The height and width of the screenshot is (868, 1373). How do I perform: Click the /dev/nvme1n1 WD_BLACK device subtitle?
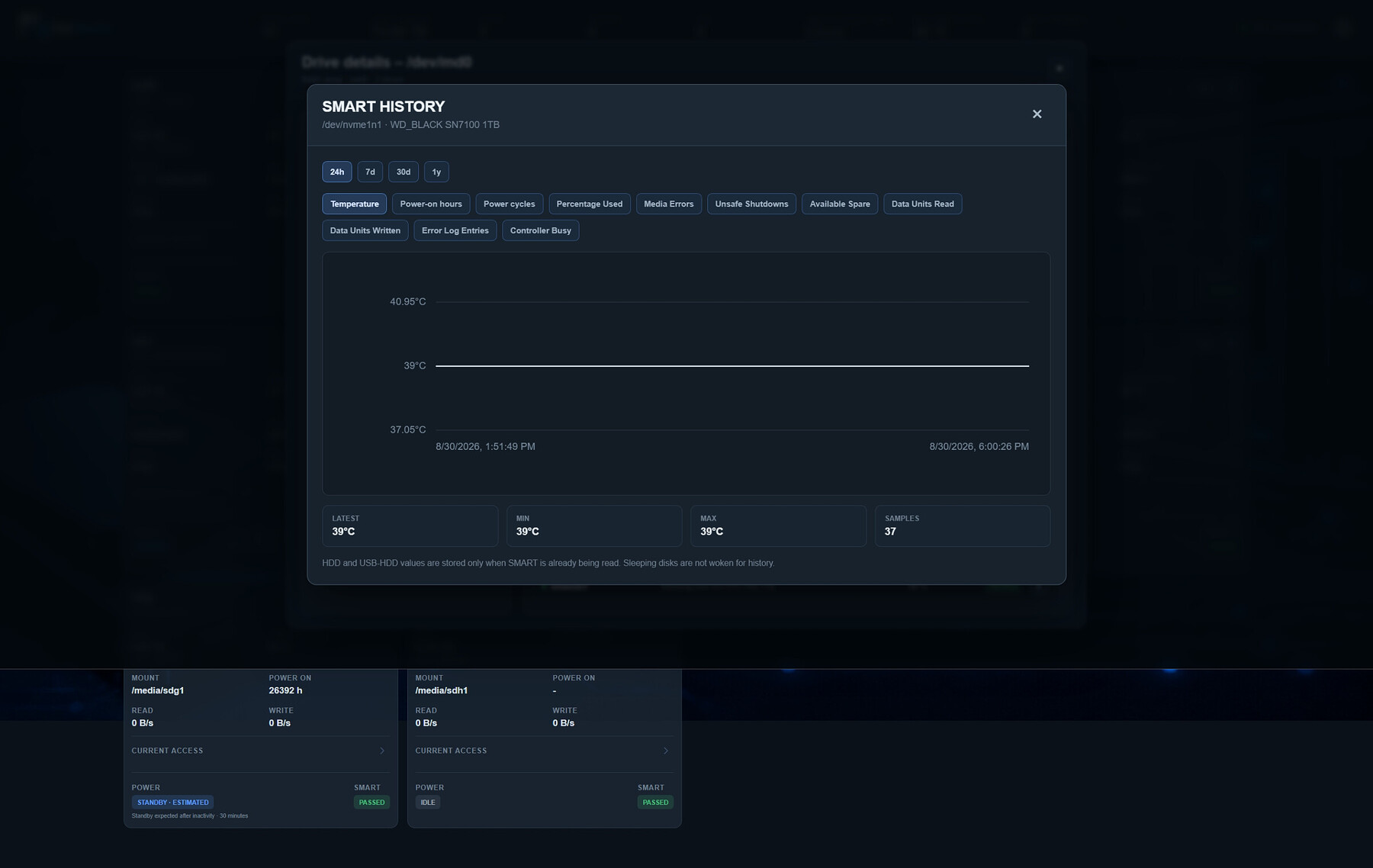410,125
